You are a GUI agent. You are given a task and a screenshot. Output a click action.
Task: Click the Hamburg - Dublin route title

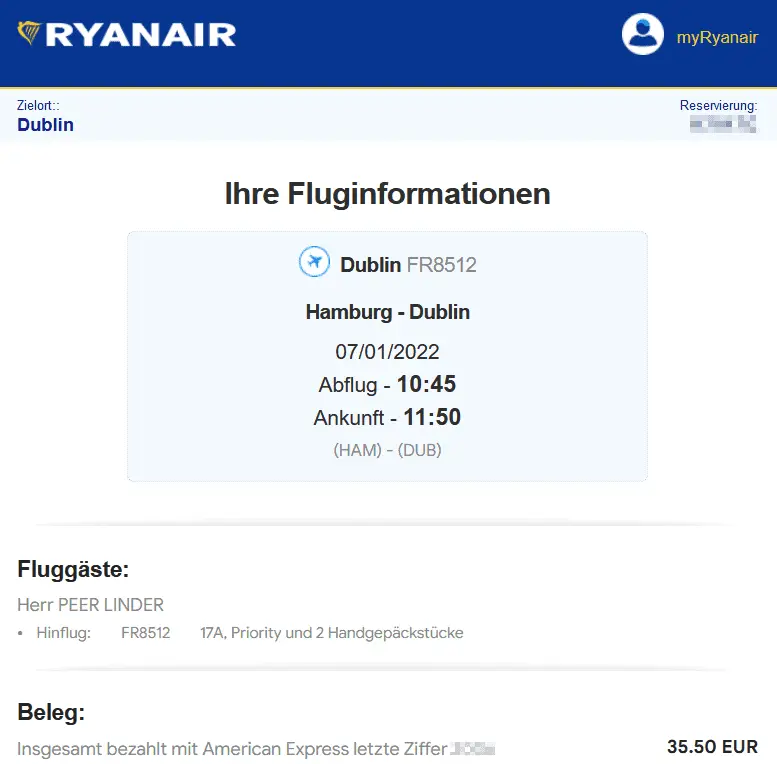coord(387,312)
